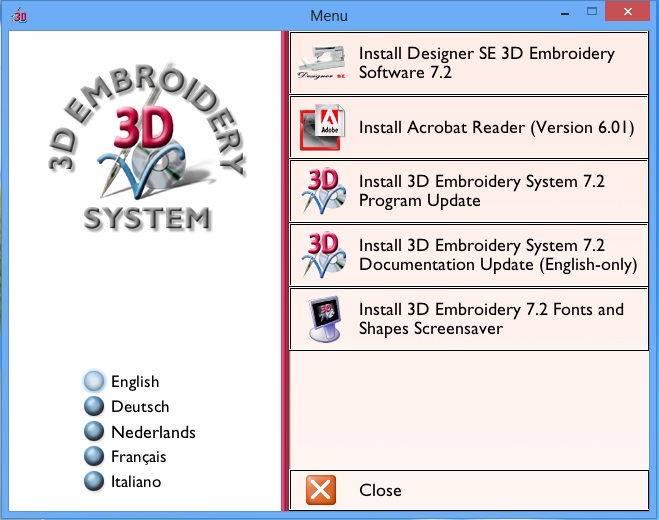Click the Nederlands language label

153,432
